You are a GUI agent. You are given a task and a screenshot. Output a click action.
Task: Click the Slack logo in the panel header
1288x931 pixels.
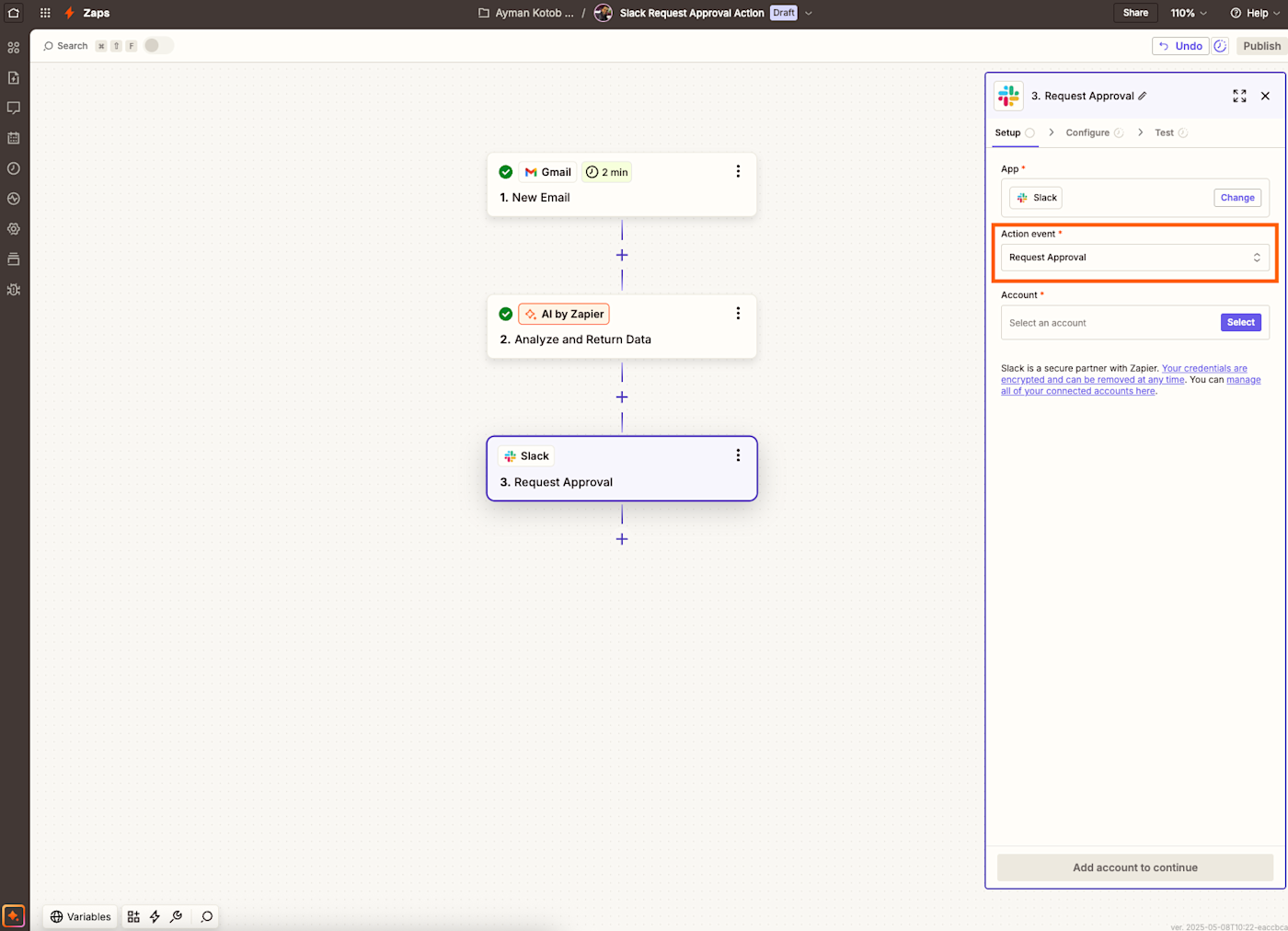coord(1009,96)
